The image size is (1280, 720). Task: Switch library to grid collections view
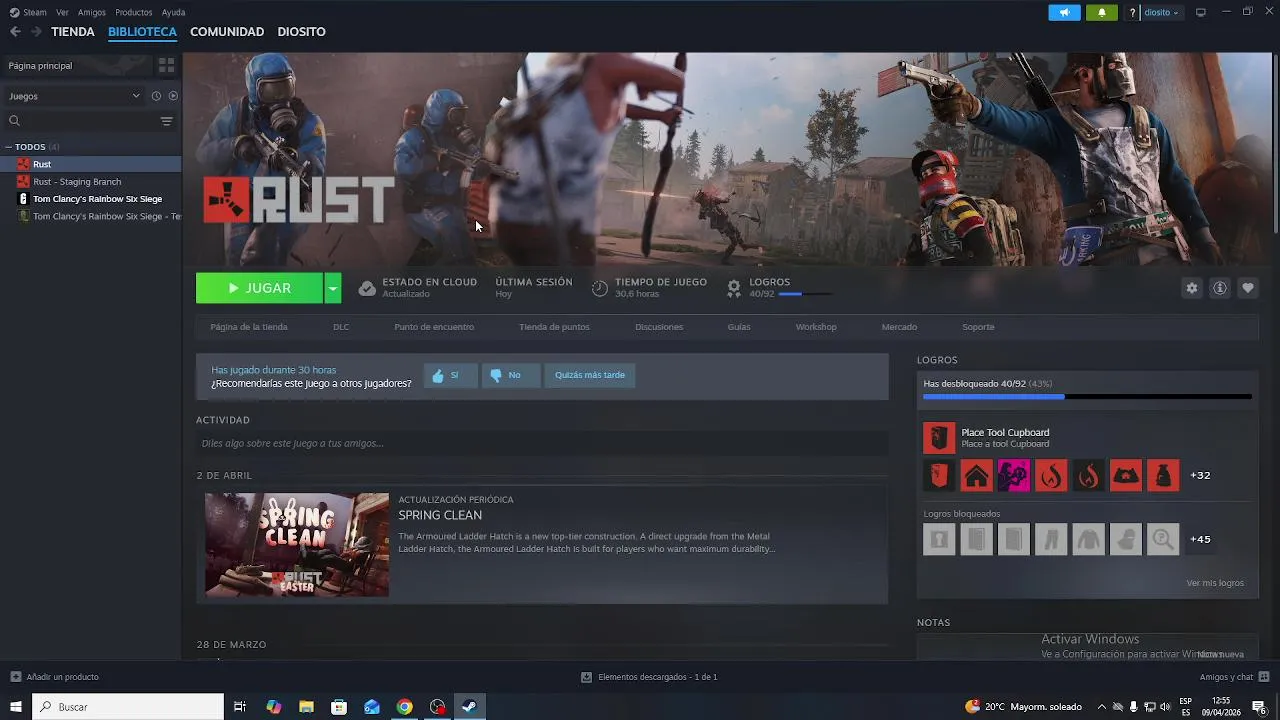click(166, 65)
